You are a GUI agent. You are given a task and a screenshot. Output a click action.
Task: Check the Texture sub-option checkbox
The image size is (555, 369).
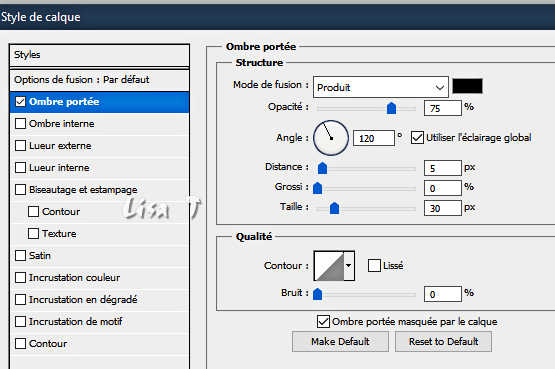tap(33, 233)
